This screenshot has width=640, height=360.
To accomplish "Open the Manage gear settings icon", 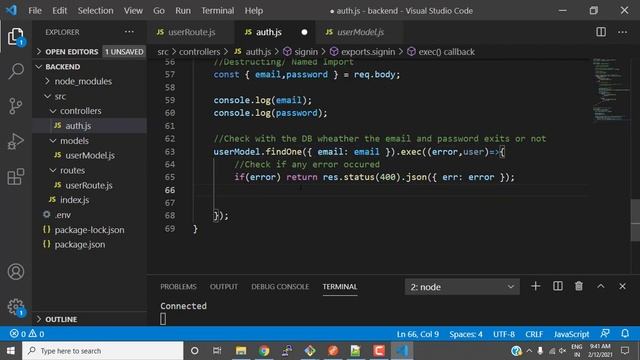I will coord(16,307).
